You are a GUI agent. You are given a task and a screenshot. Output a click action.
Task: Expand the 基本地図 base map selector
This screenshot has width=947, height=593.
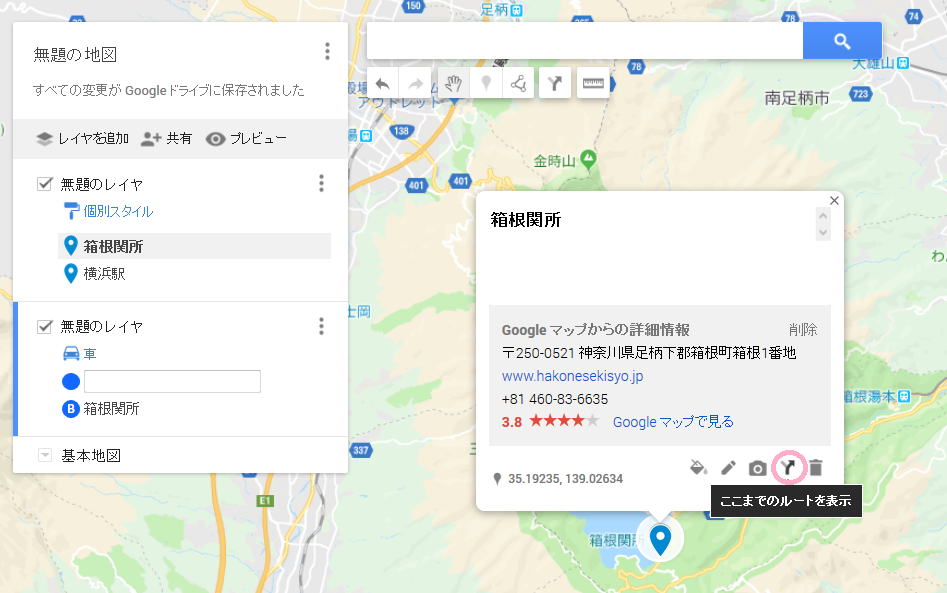click(45, 455)
